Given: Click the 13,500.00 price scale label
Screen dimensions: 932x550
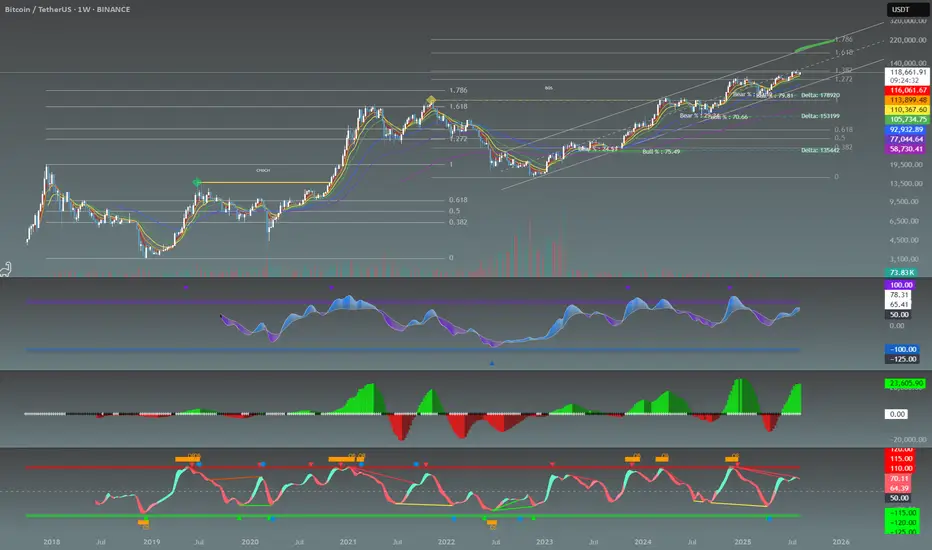Looking at the screenshot, I should [x=906, y=184].
